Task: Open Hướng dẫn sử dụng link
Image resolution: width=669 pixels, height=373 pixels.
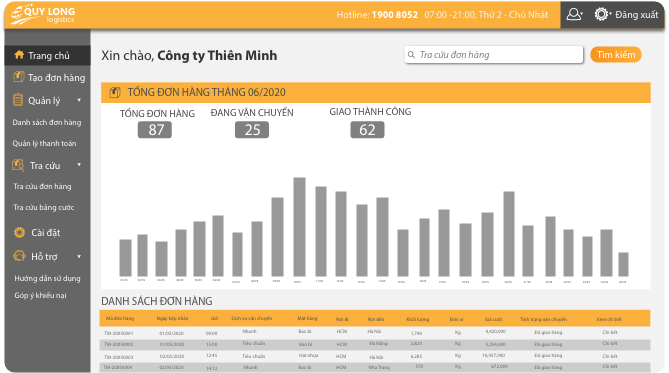Action: pos(47,278)
